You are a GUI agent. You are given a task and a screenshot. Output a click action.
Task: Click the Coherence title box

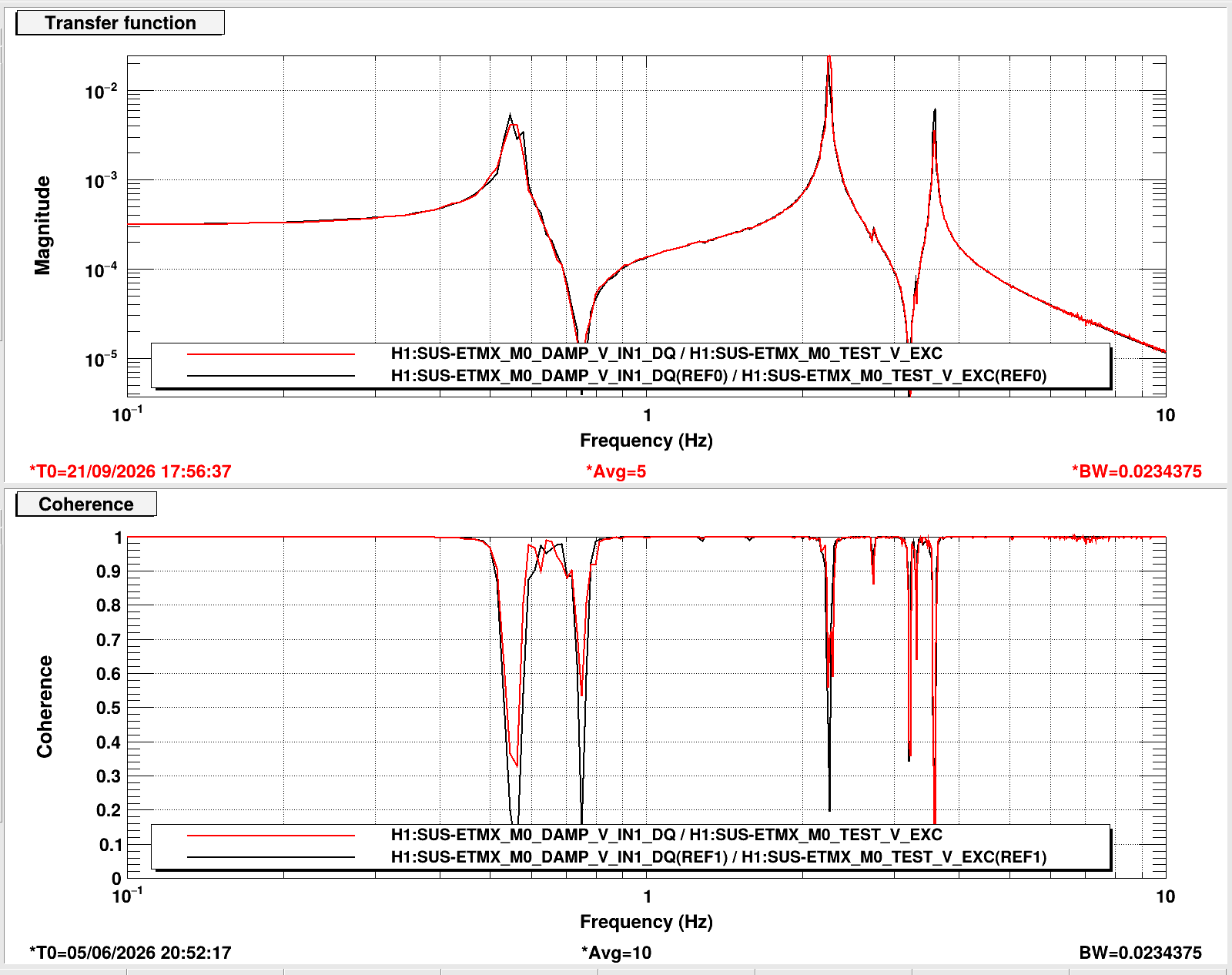coord(86,504)
